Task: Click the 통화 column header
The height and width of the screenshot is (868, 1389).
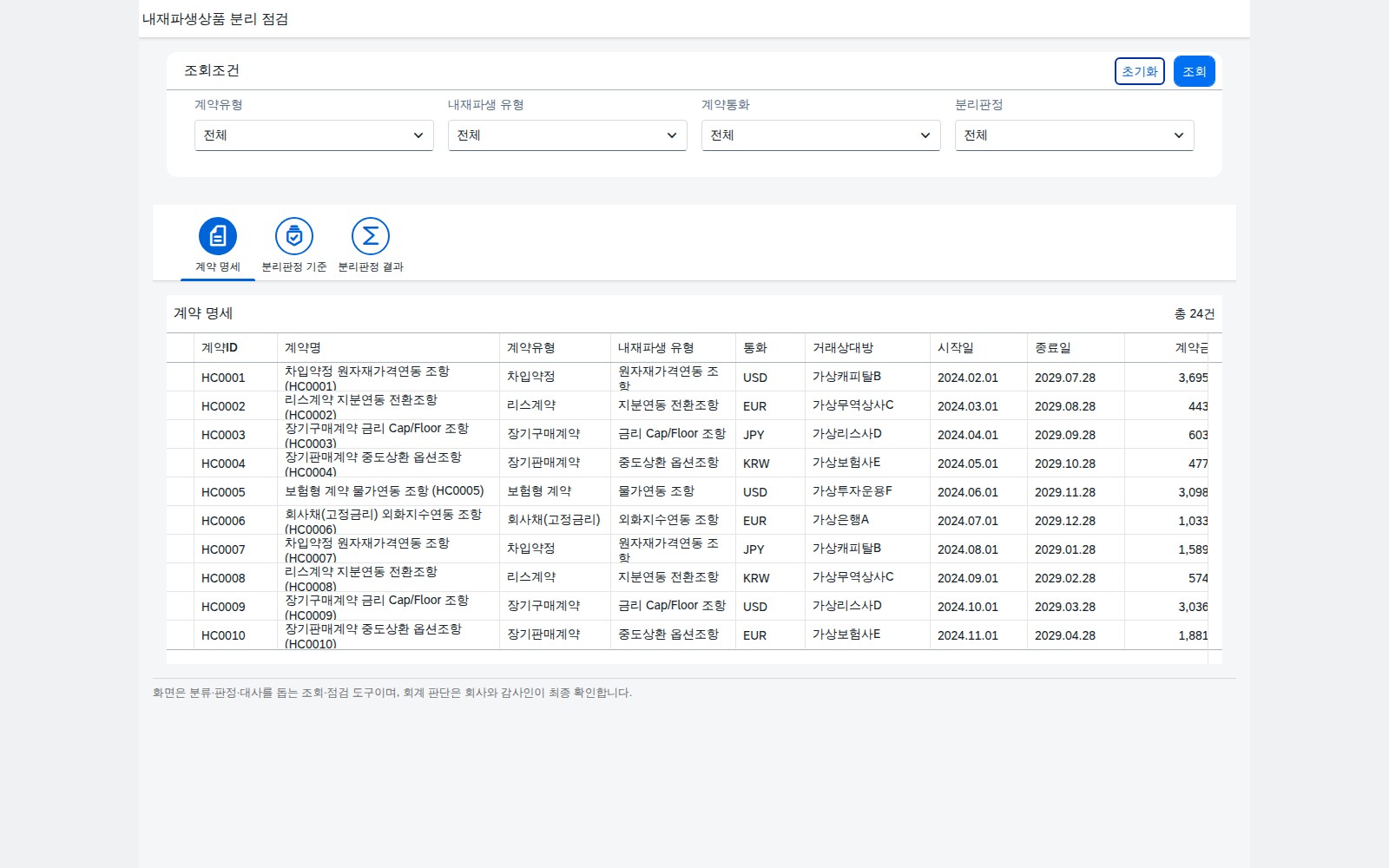Action: coord(770,348)
